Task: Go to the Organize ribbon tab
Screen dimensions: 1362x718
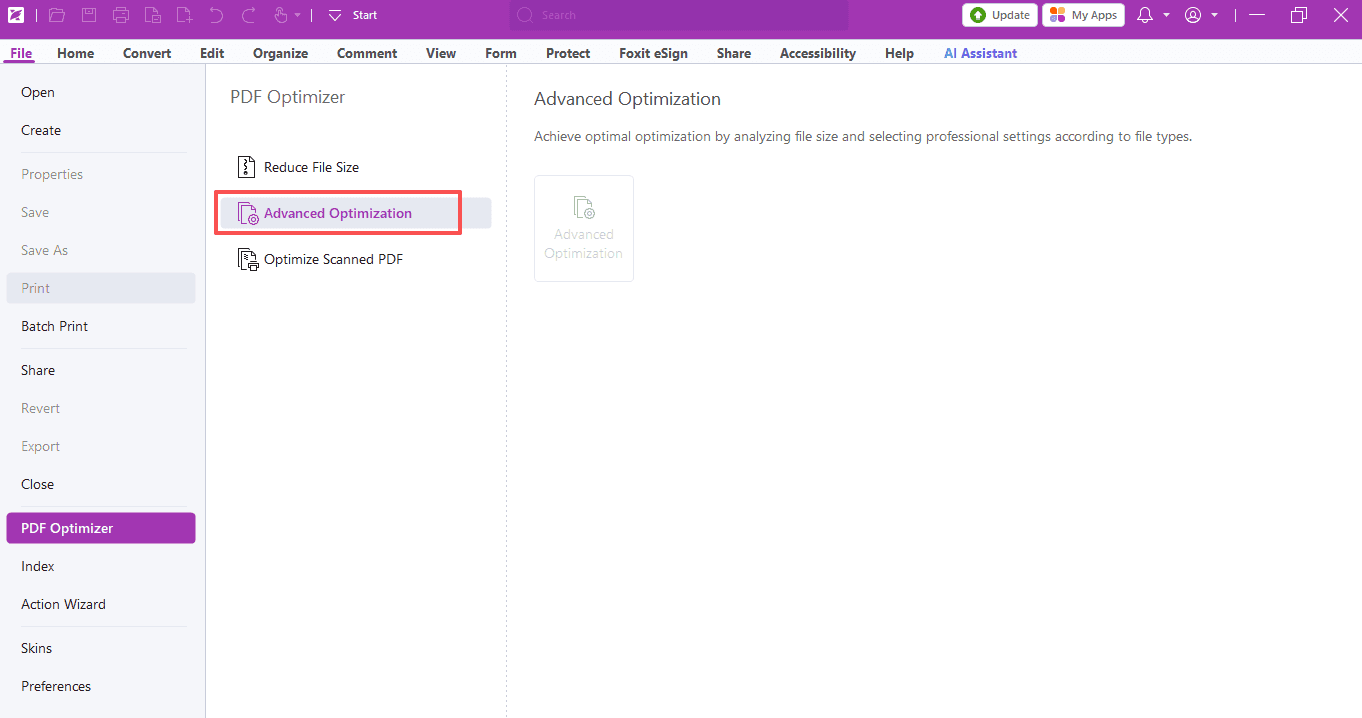Action: 280,53
